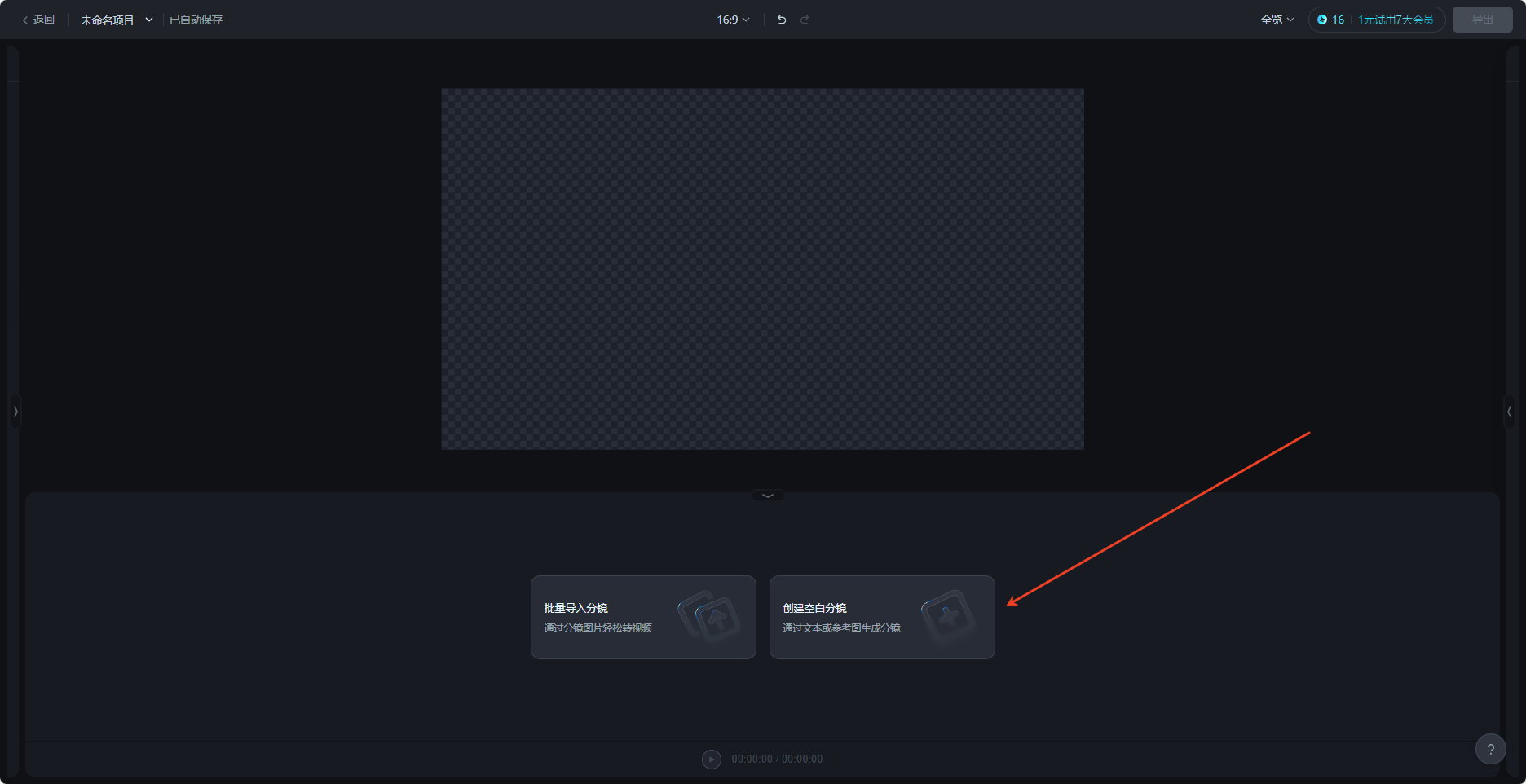Open the 全览 view dropdown
This screenshot has height=784, width=1526.
[x=1277, y=20]
